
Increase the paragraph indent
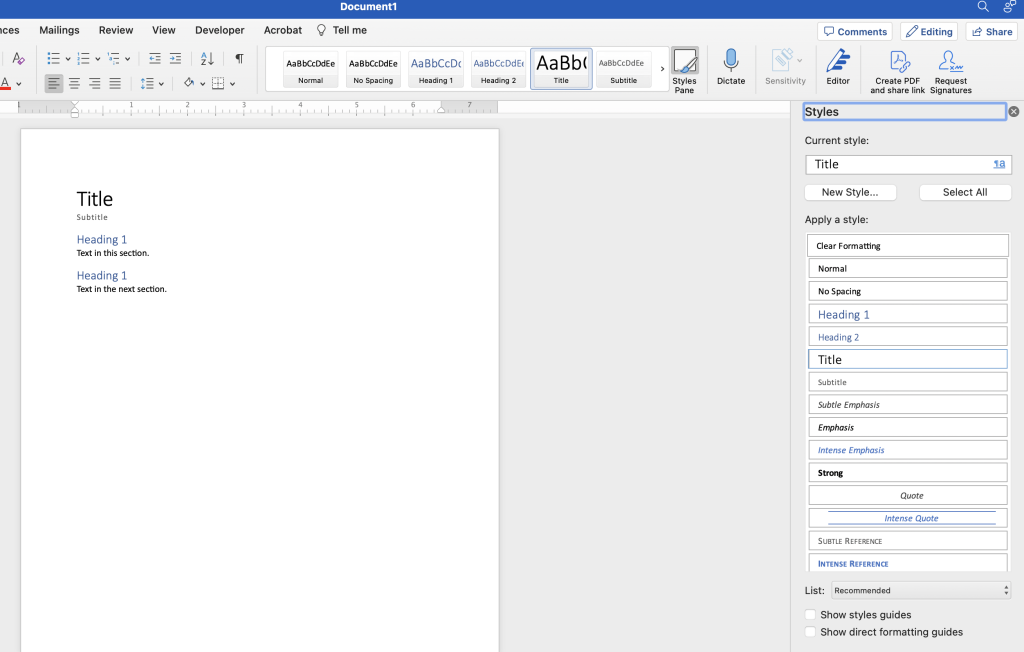(175, 59)
